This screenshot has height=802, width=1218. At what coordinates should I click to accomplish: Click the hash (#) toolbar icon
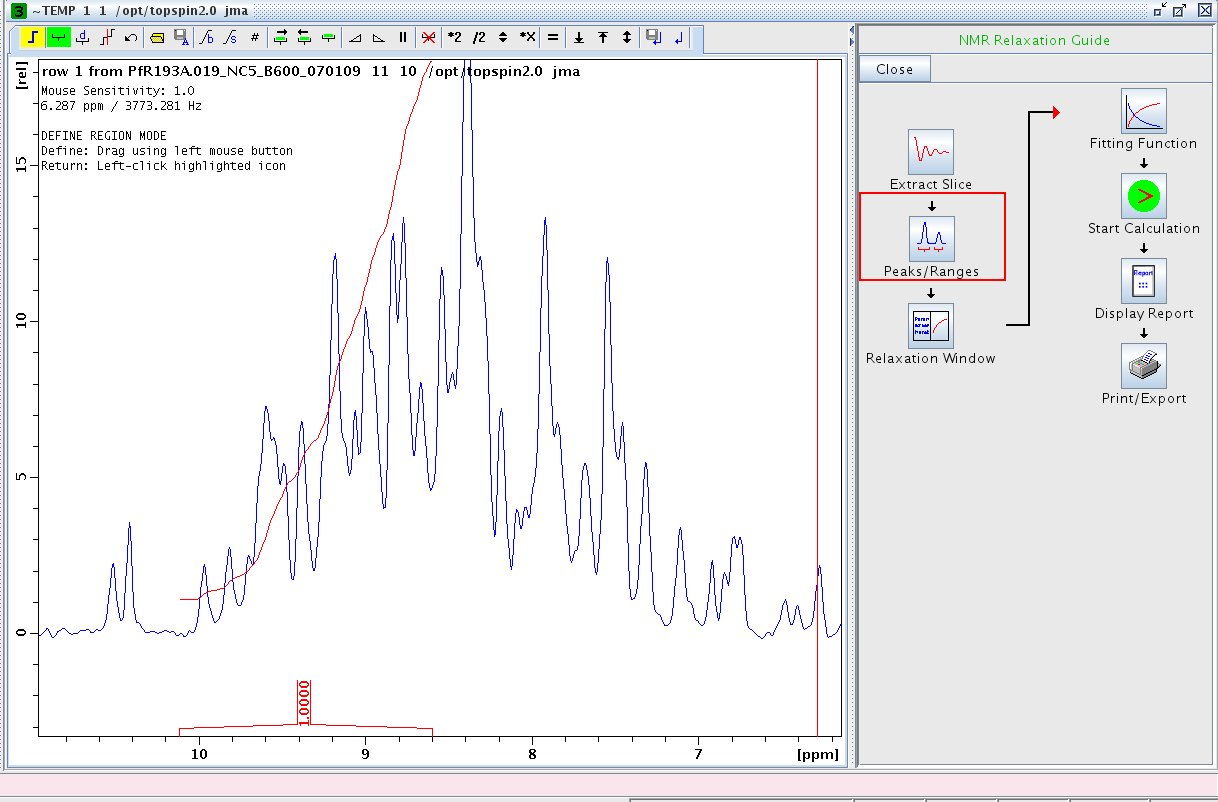255,37
